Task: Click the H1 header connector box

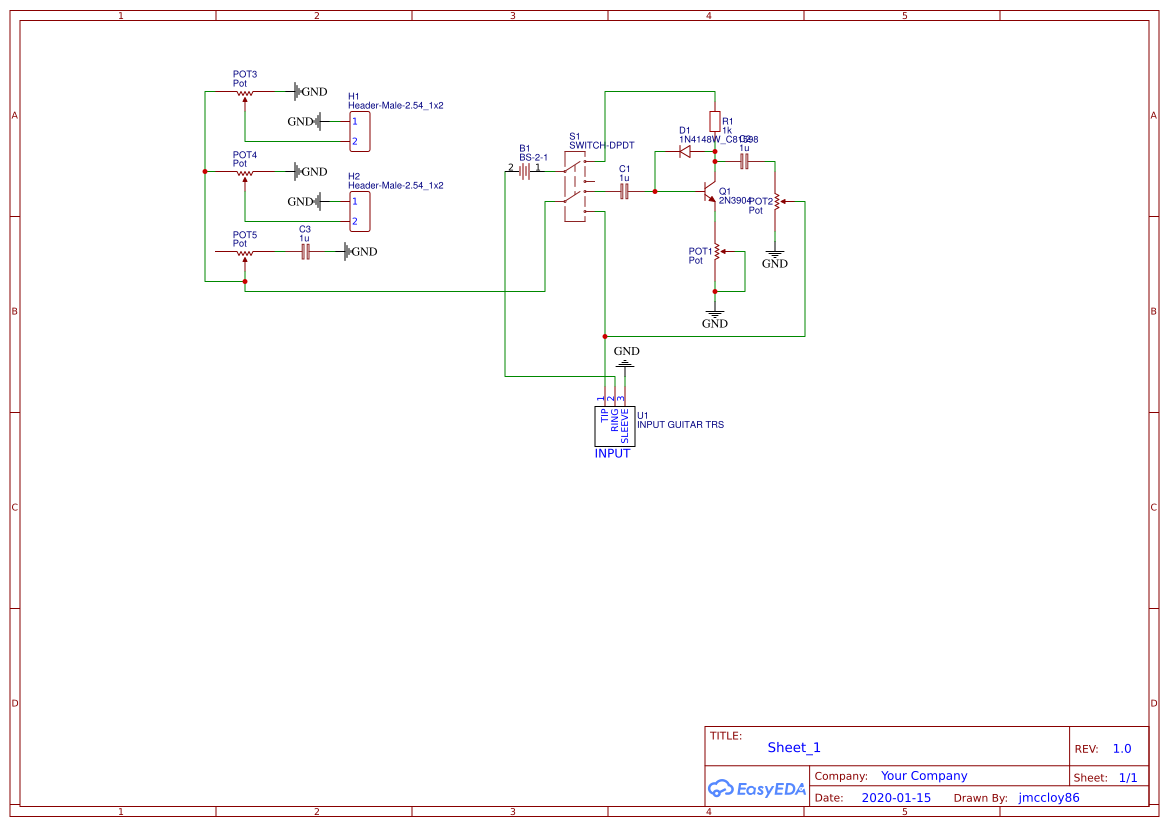Action: [359, 131]
